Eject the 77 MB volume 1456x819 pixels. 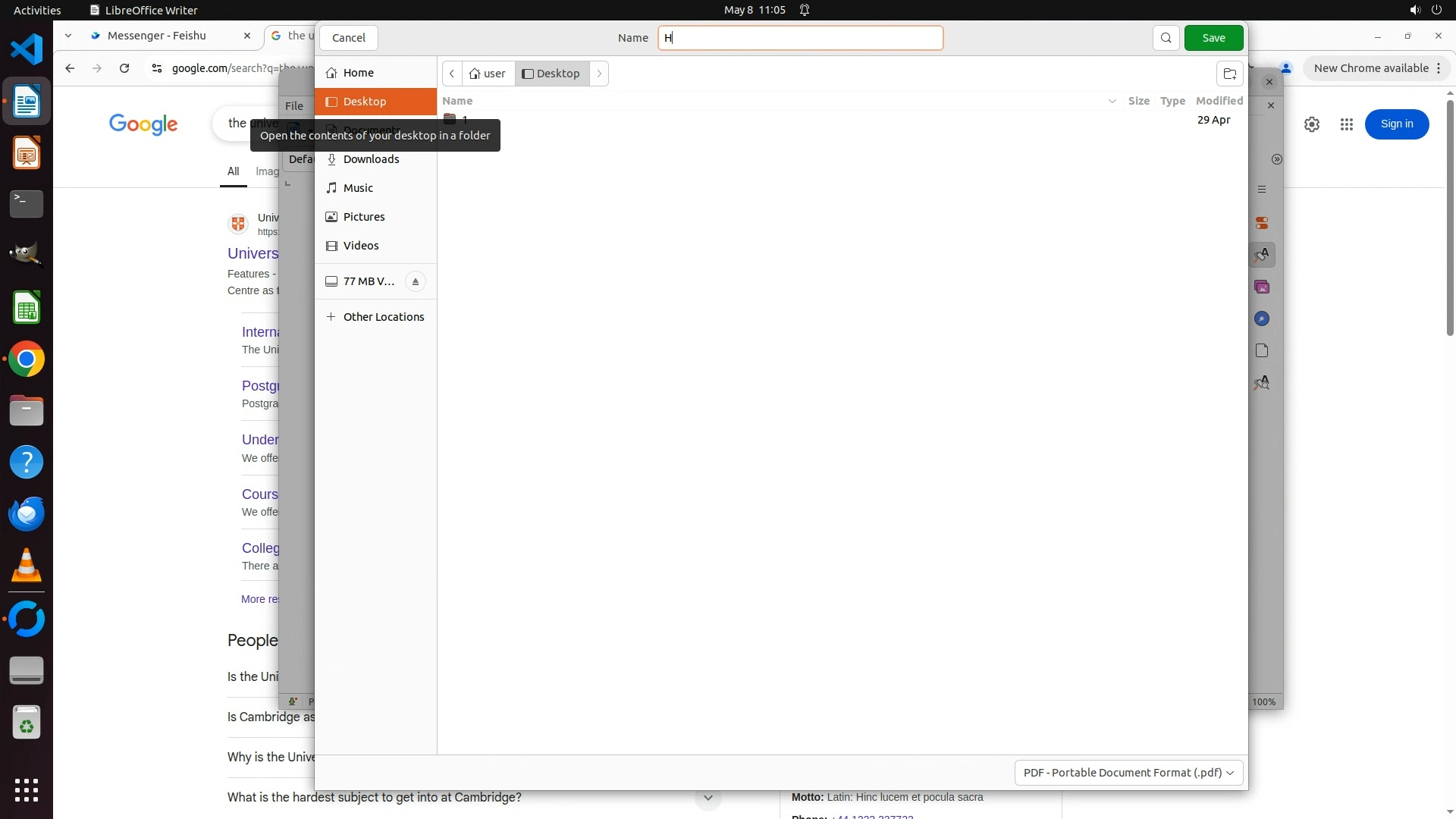(x=415, y=281)
